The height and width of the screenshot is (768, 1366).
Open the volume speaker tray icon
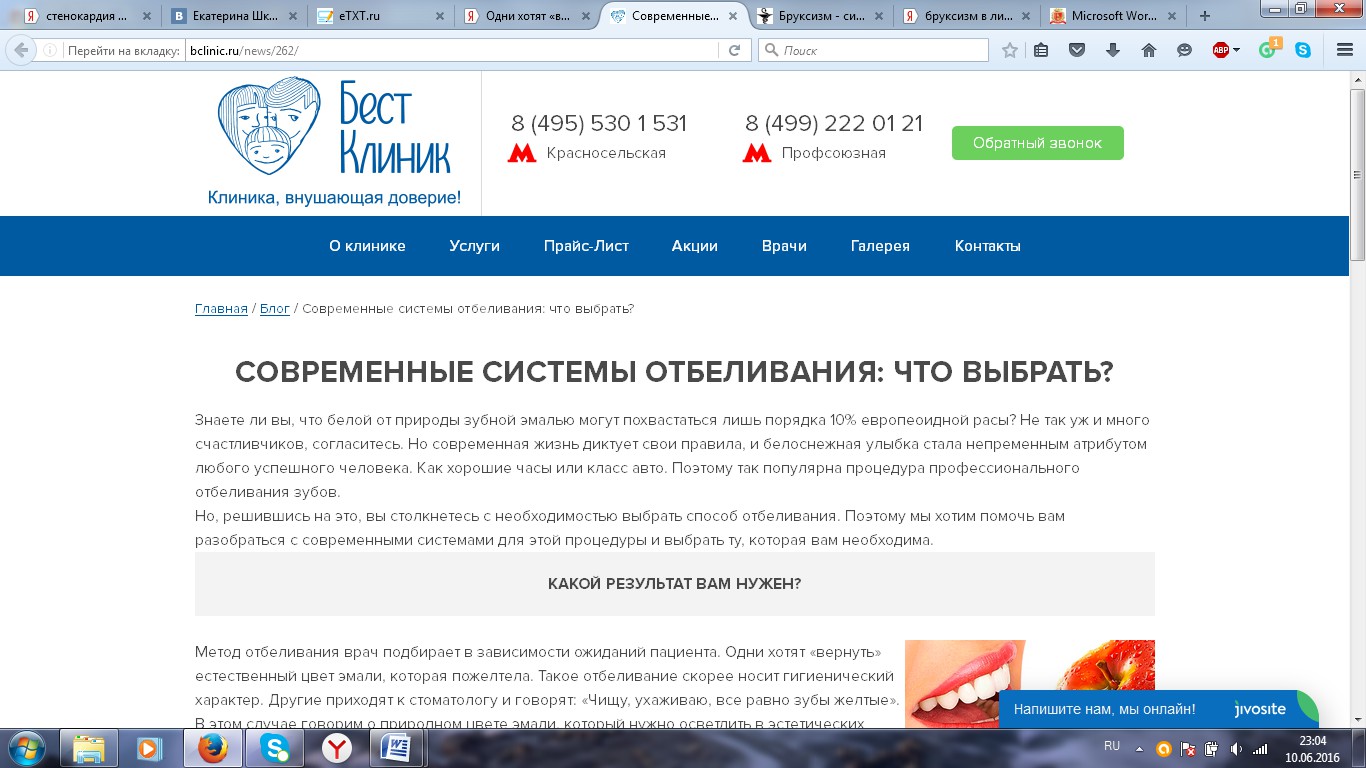pos(1237,749)
